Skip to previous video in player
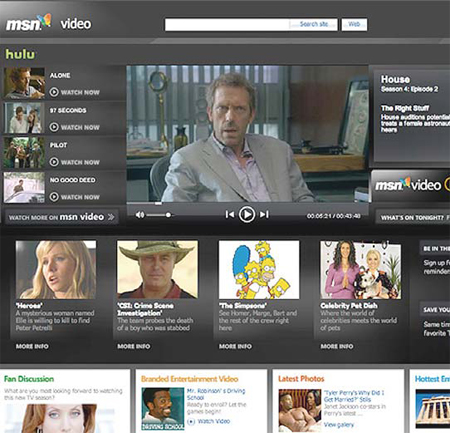 click(229, 214)
